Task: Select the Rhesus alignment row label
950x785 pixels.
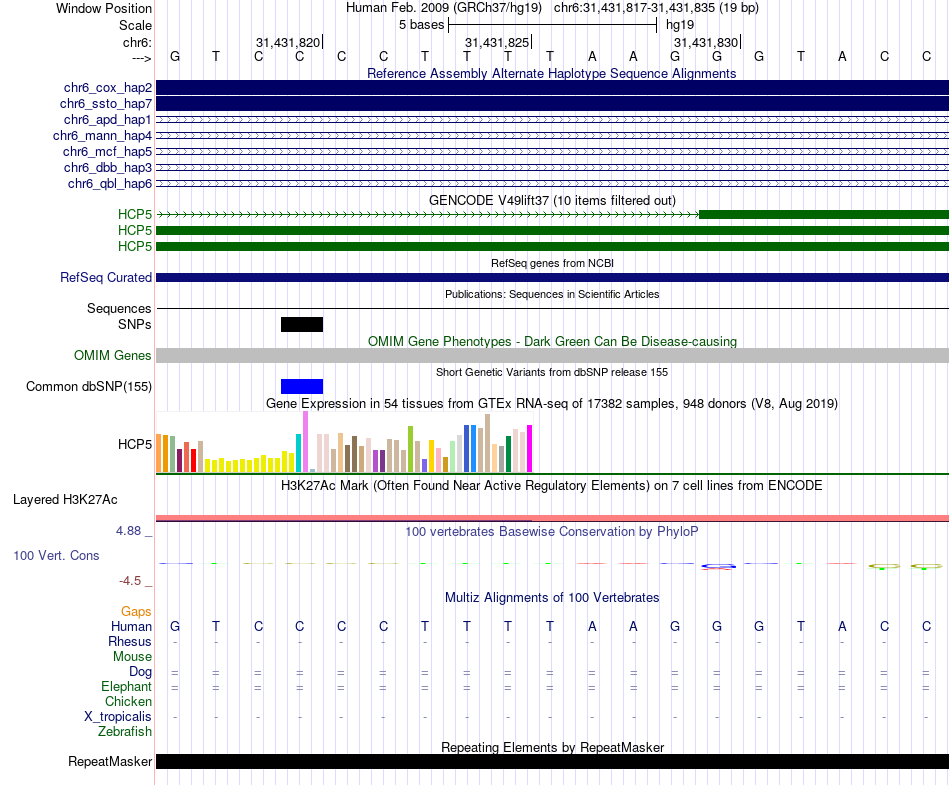Action: point(130,641)
